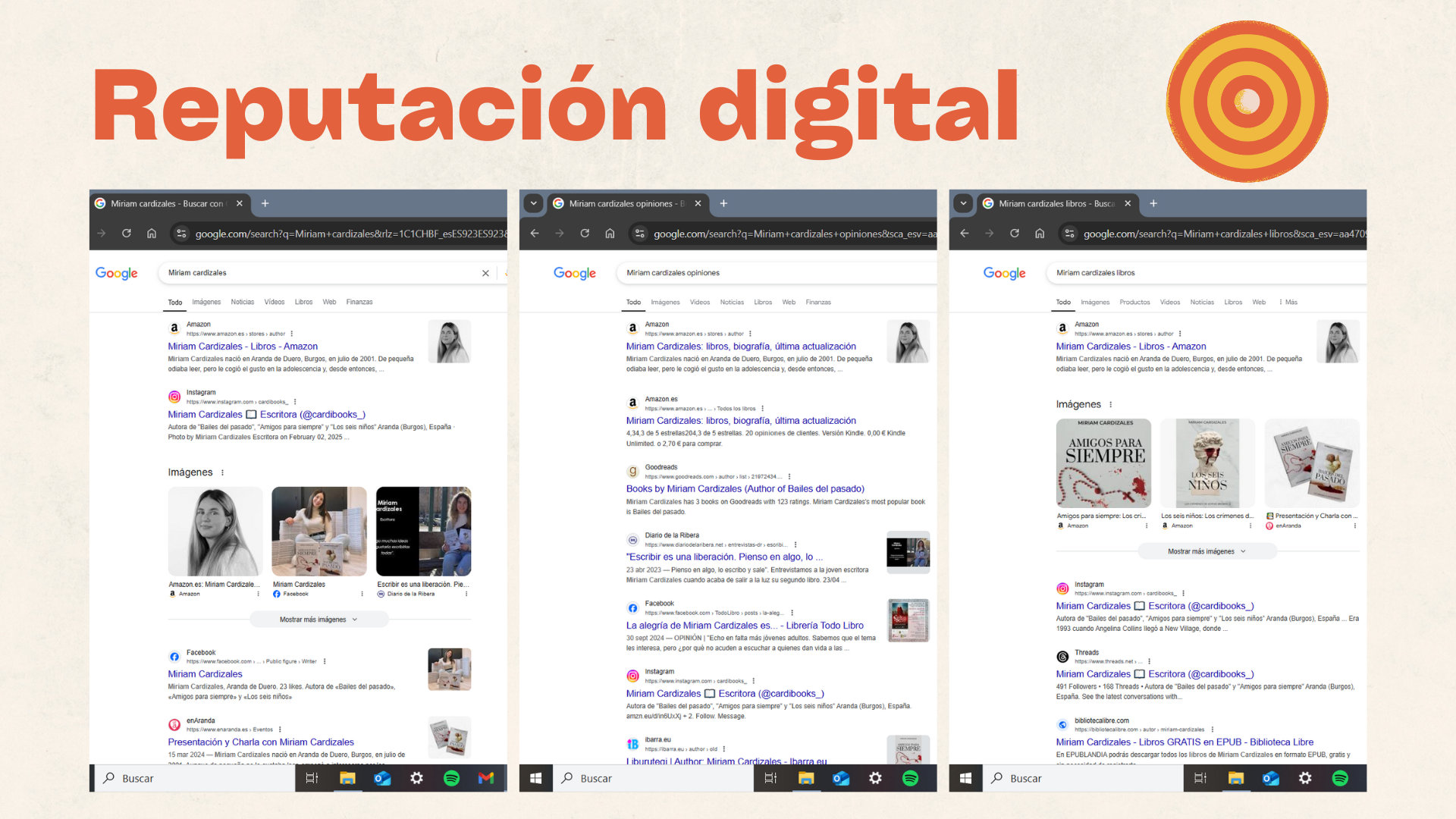
Task: Click home icon in second browser window
Action: click(610, 234)
